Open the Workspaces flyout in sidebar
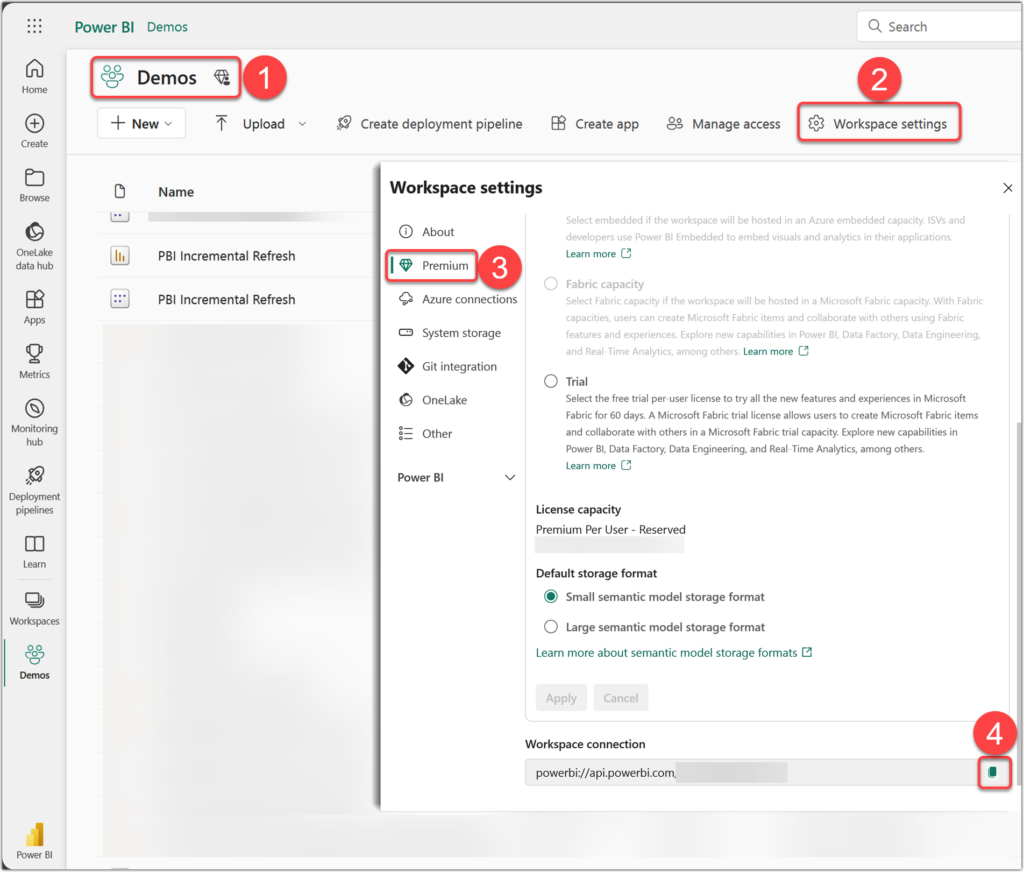This screenshot has height=872, width=1024. pos(35,608)
